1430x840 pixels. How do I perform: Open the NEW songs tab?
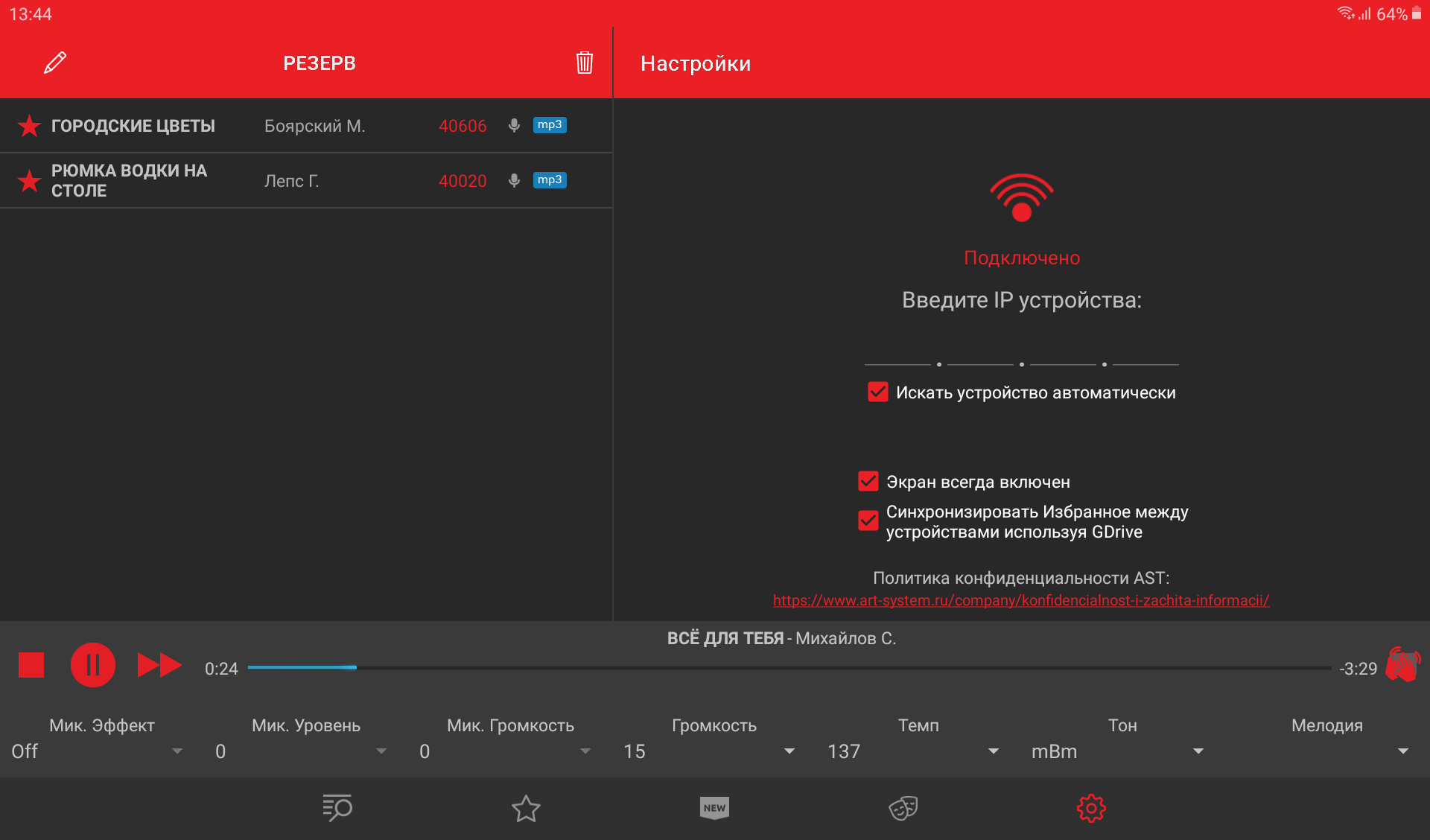point(714,808)
